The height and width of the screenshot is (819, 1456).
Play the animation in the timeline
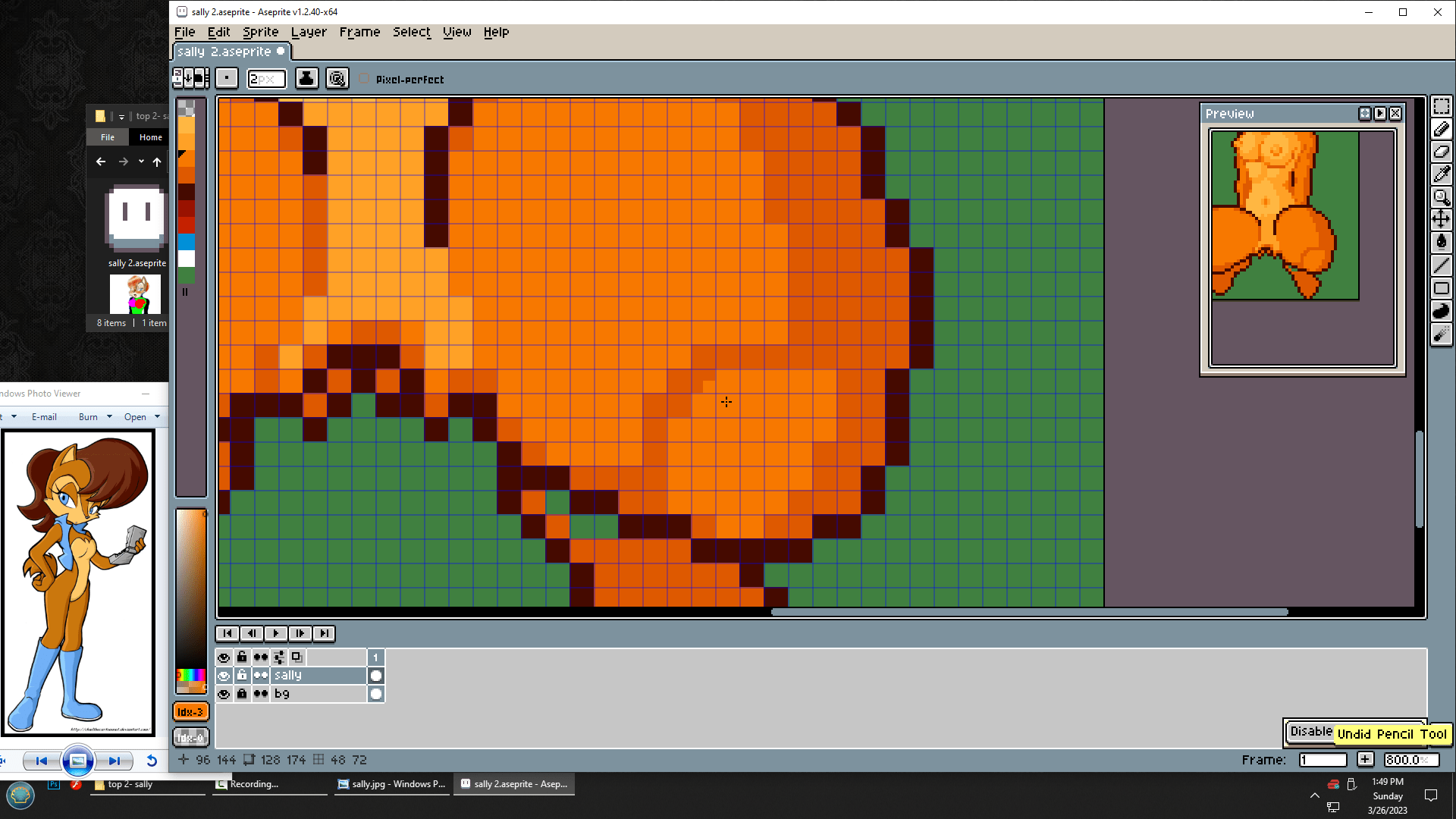[x=276, y=633]
